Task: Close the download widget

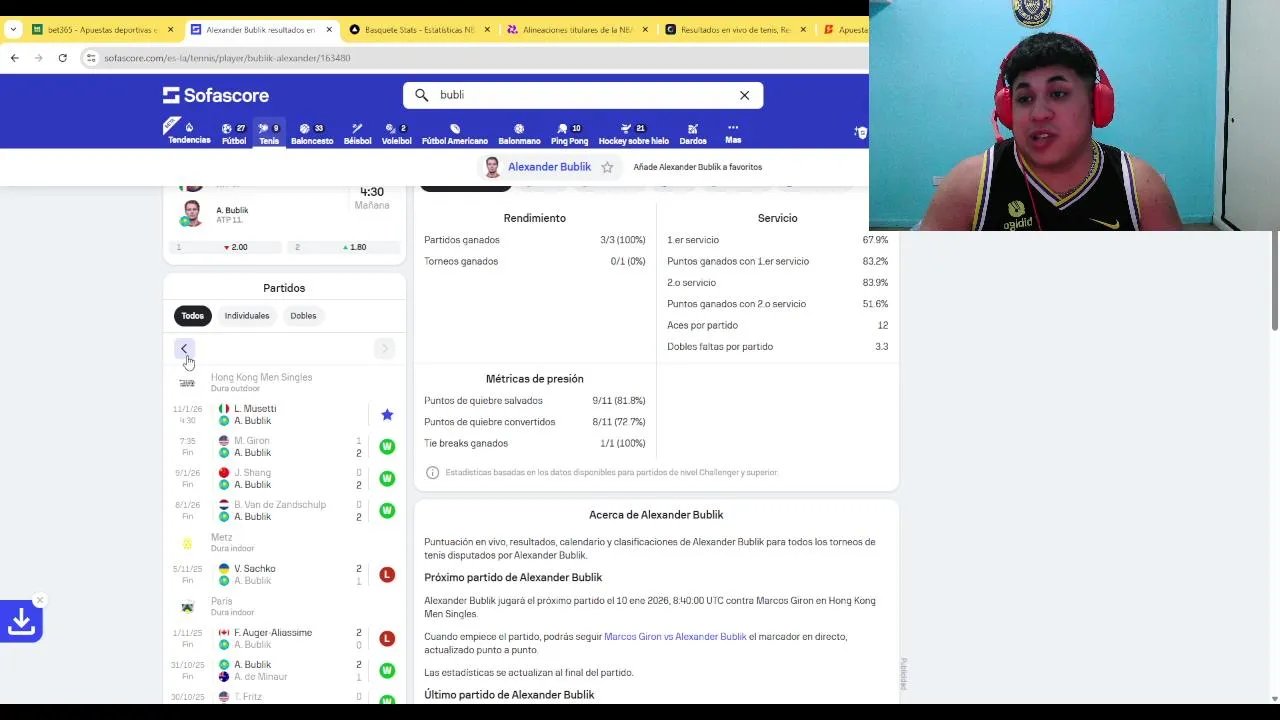Action: coord(39,600)
